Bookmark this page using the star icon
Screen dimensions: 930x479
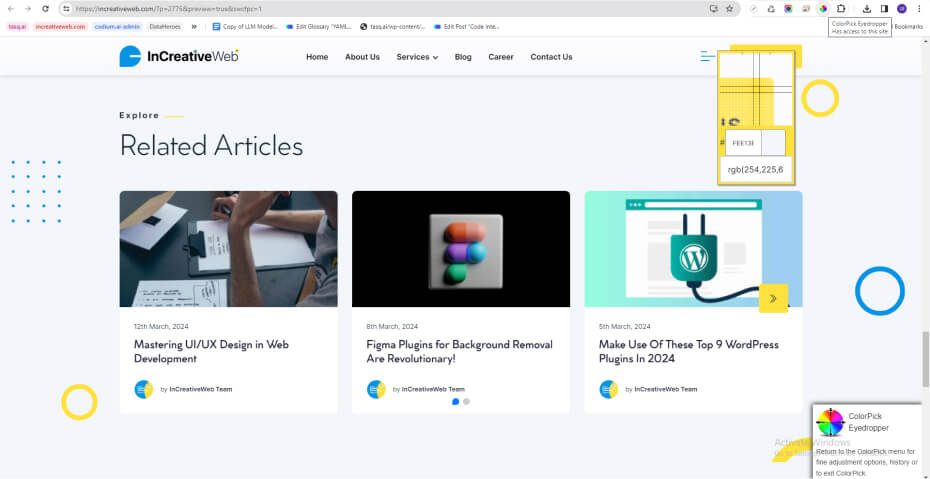[729, 8]
